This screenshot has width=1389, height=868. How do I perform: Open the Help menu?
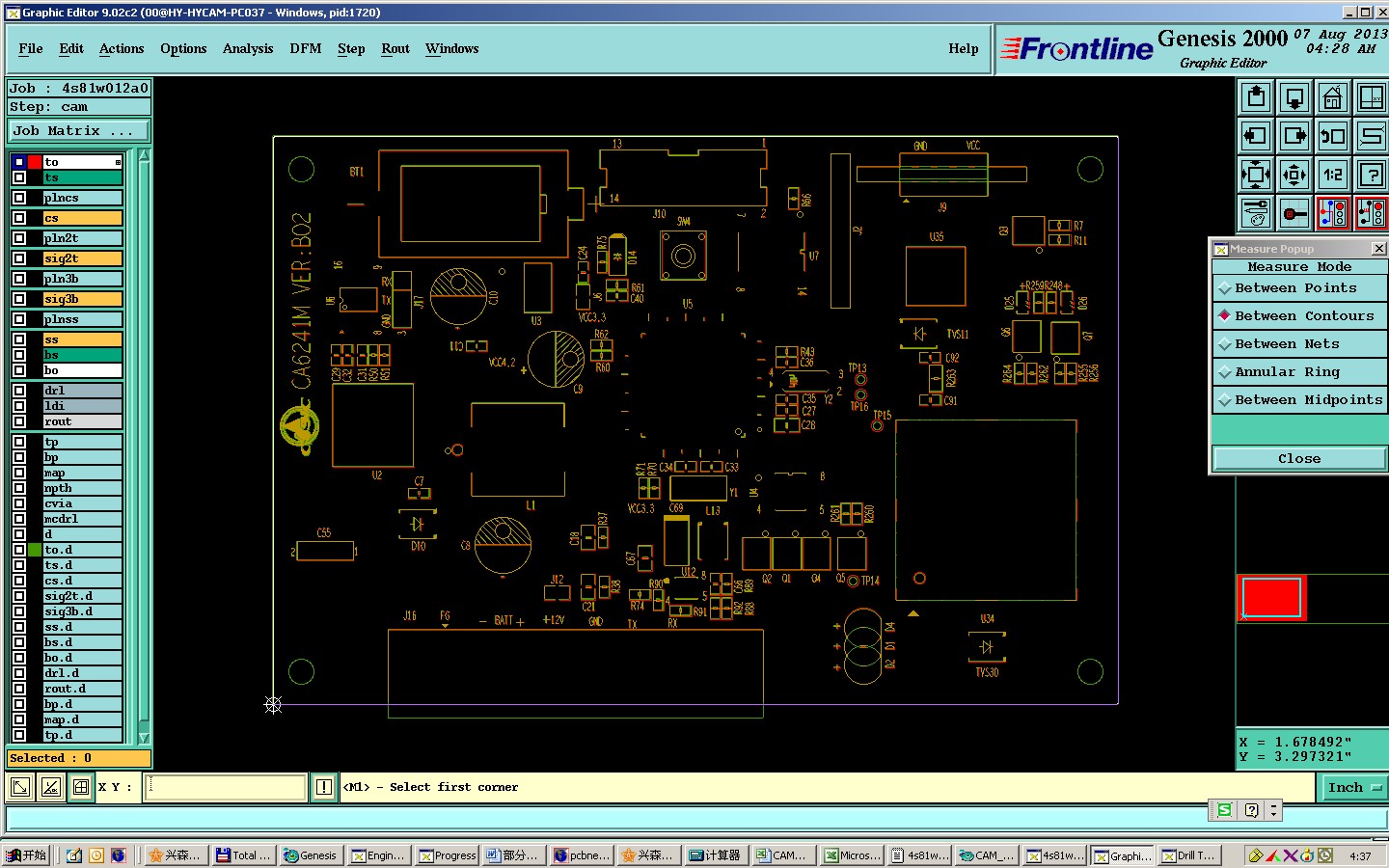(x=964, y=48)
